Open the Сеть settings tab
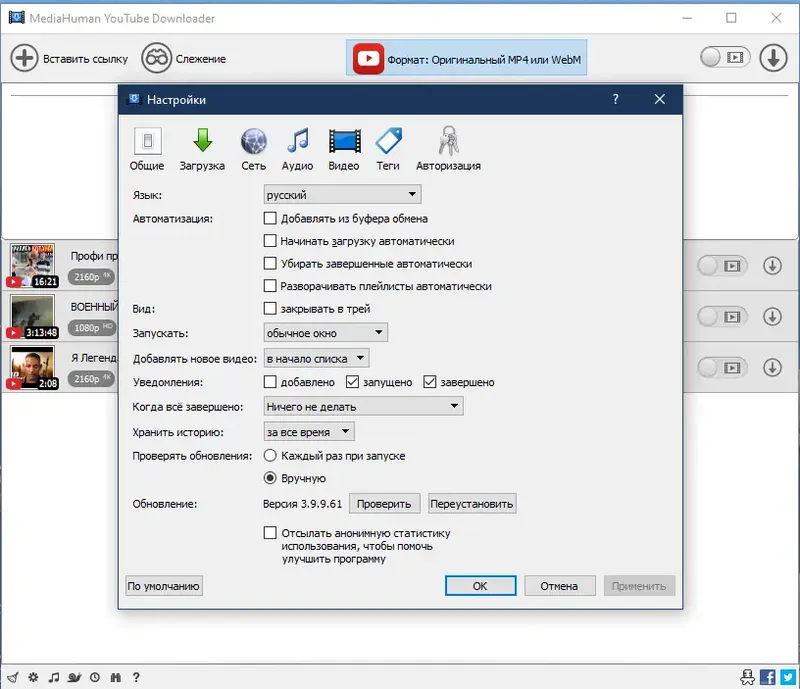Viewport: 800px width, 689px height. tap(254, 149)
